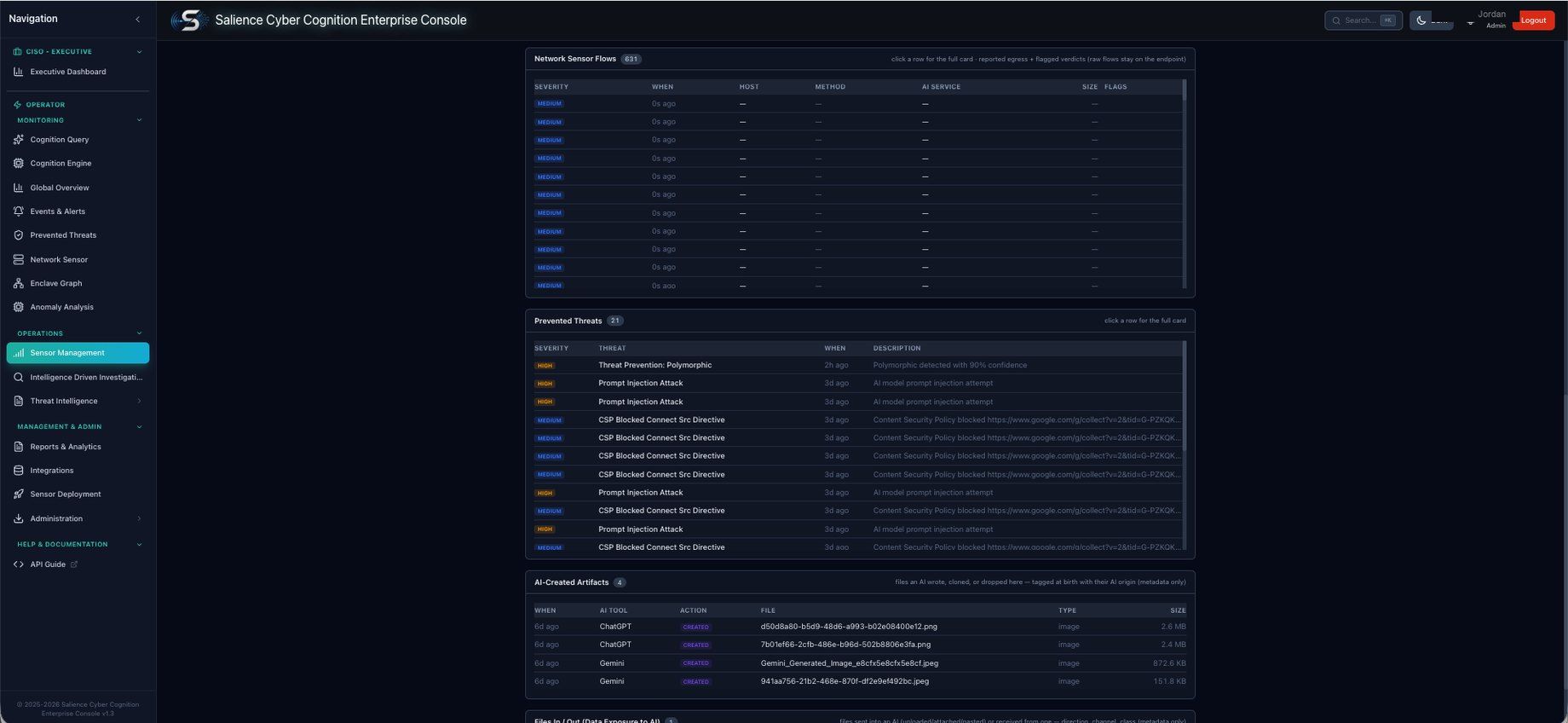Focus the Search input field
The width and height of the screenshot is (1568, 723).
[1363, 20]
